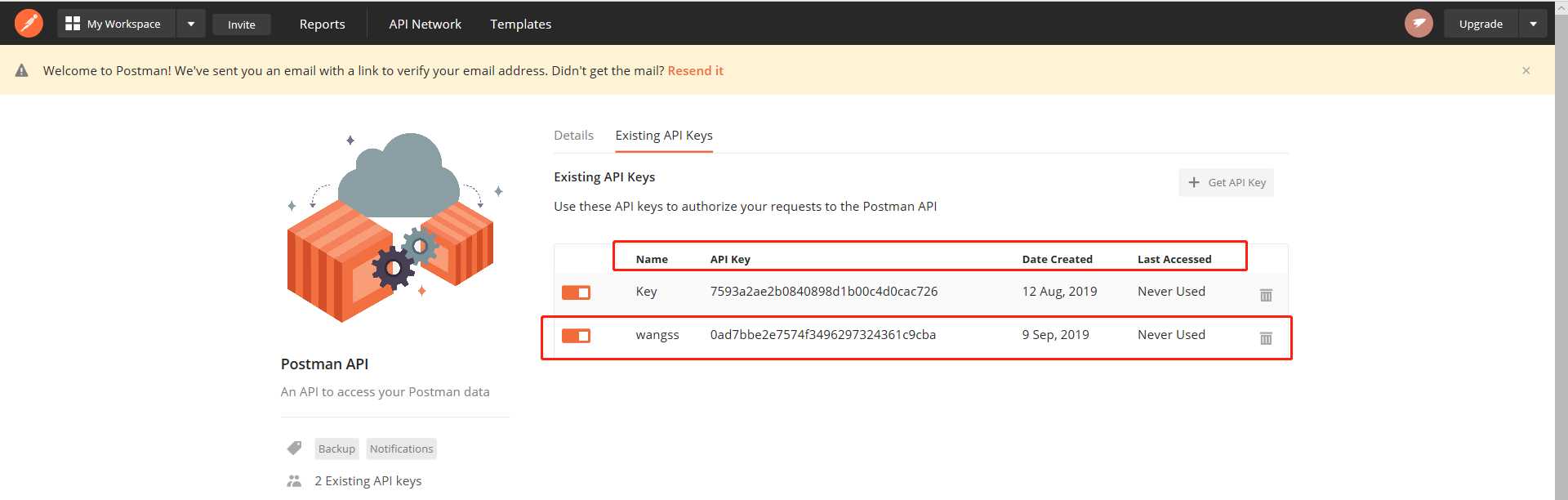Click the wangss key name
1568x500 pixels.
pyautogui.click(x=657, y=335)
